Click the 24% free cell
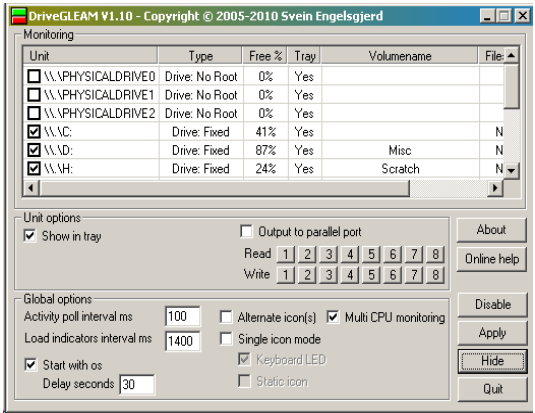The height and width of the screenshot is (413, 535). tap(265, 169)
